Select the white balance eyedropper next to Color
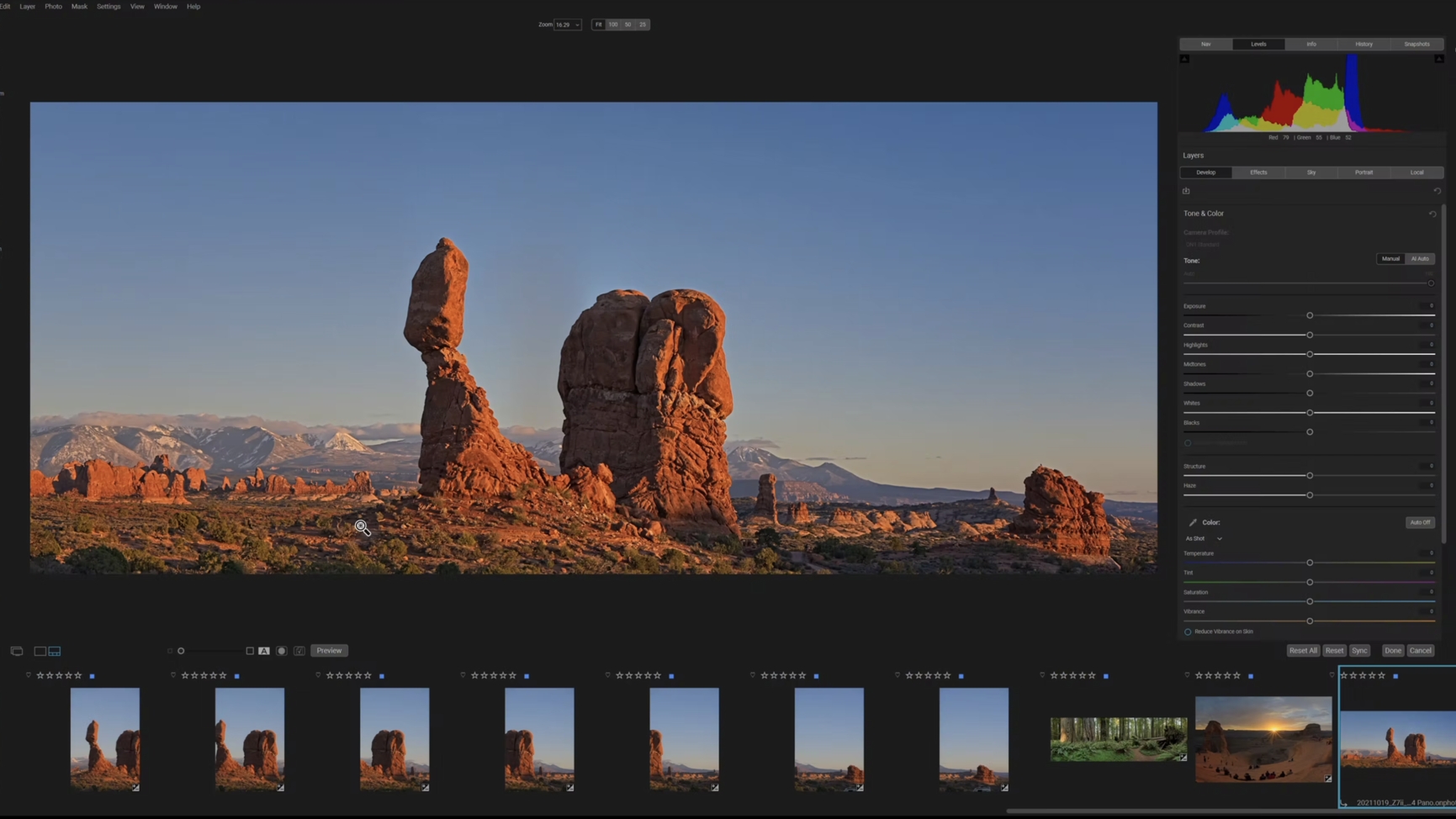The width and height of the screenshot is (1456, 819). [1193, 522]
